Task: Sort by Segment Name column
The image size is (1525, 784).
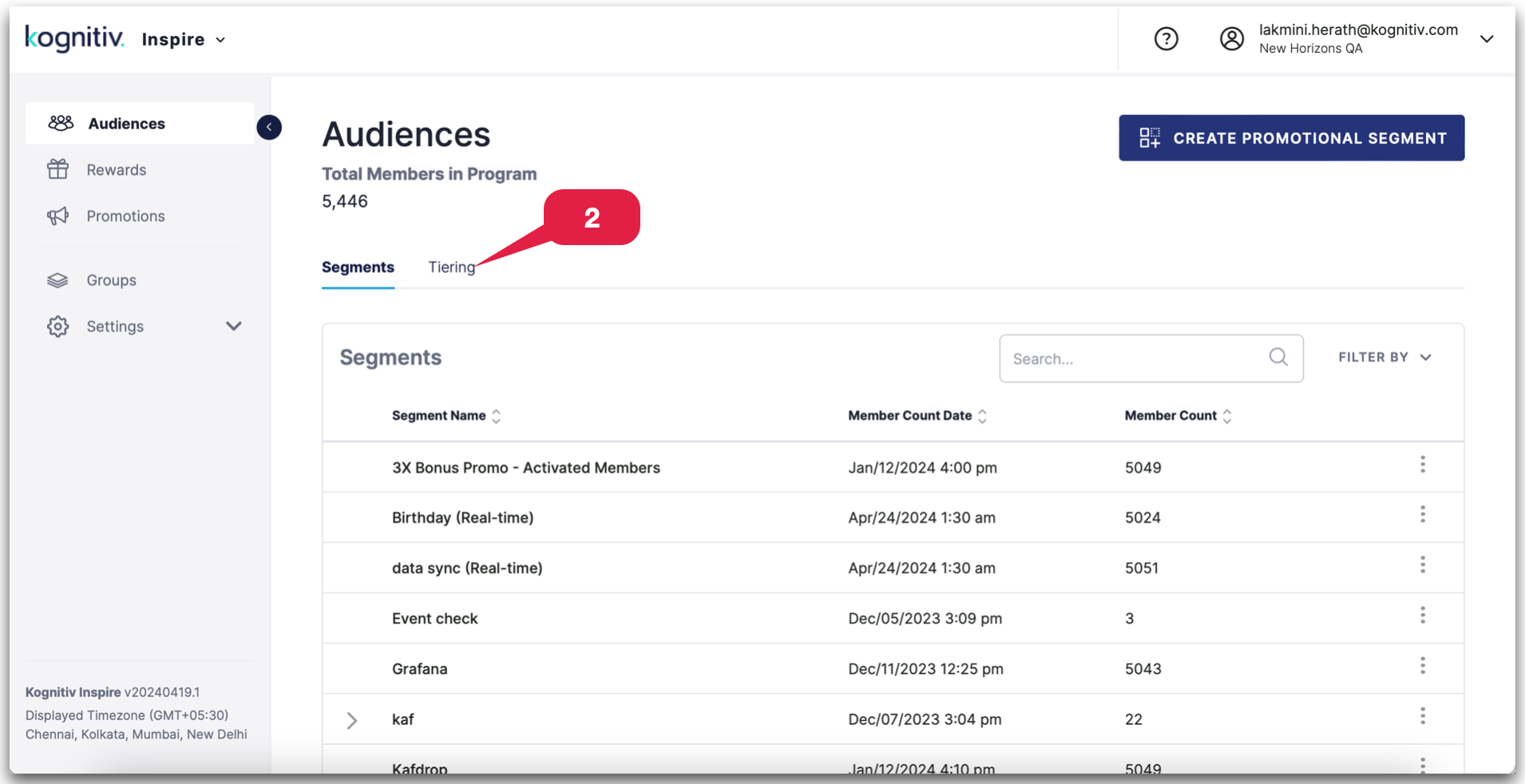Action: [446, 415]
